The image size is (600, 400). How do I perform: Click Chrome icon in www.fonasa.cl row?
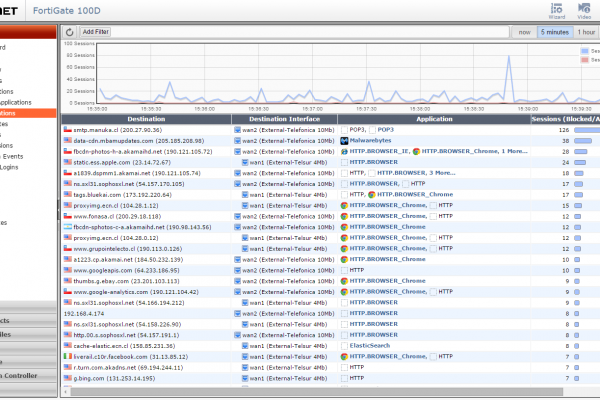pos(344,216)
